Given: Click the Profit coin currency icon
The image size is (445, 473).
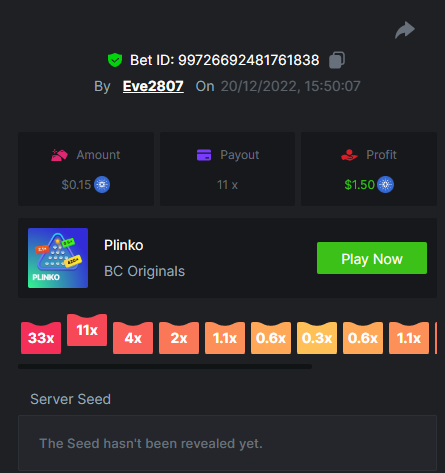Looking at the screenshot, I should [385, 185].
